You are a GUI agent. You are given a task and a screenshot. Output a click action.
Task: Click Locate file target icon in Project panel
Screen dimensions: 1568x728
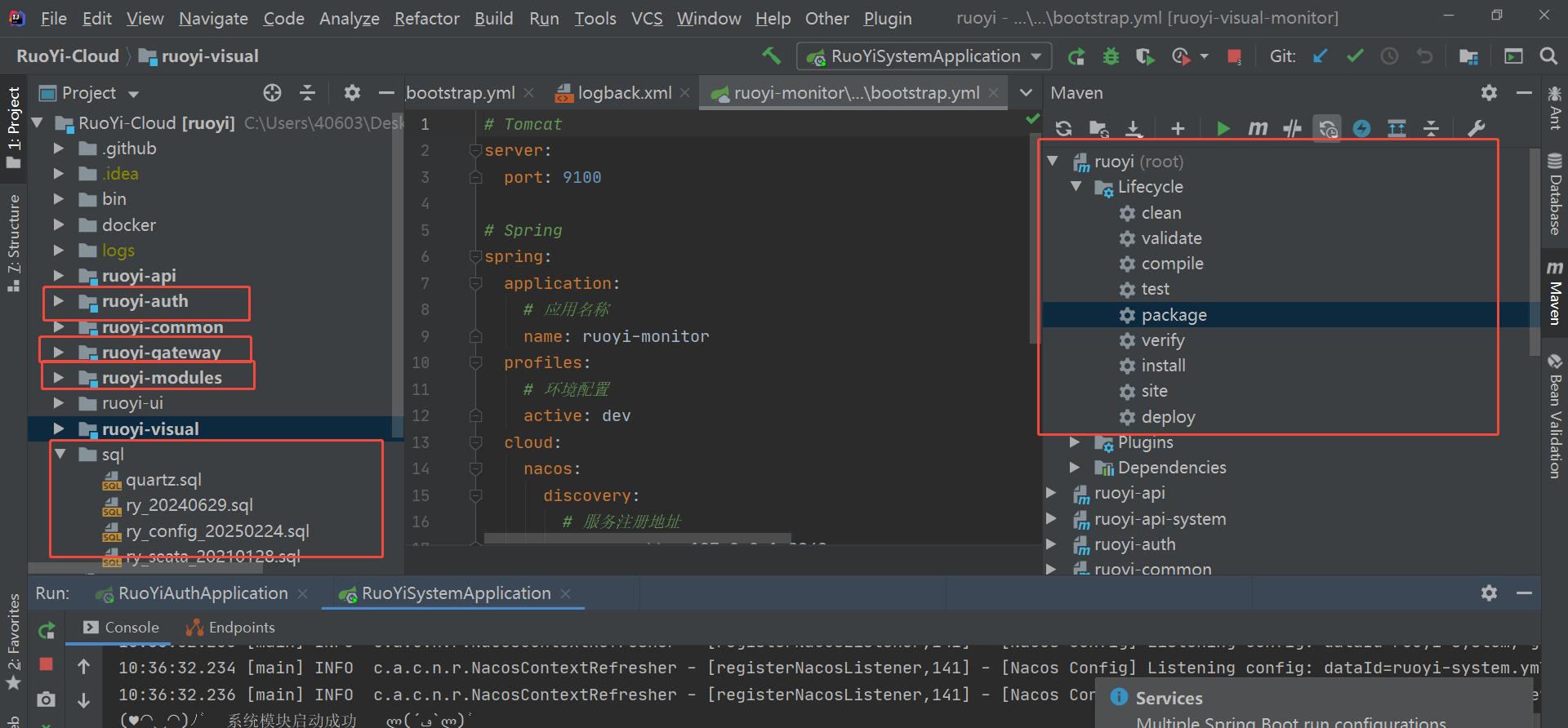(272, 93)
